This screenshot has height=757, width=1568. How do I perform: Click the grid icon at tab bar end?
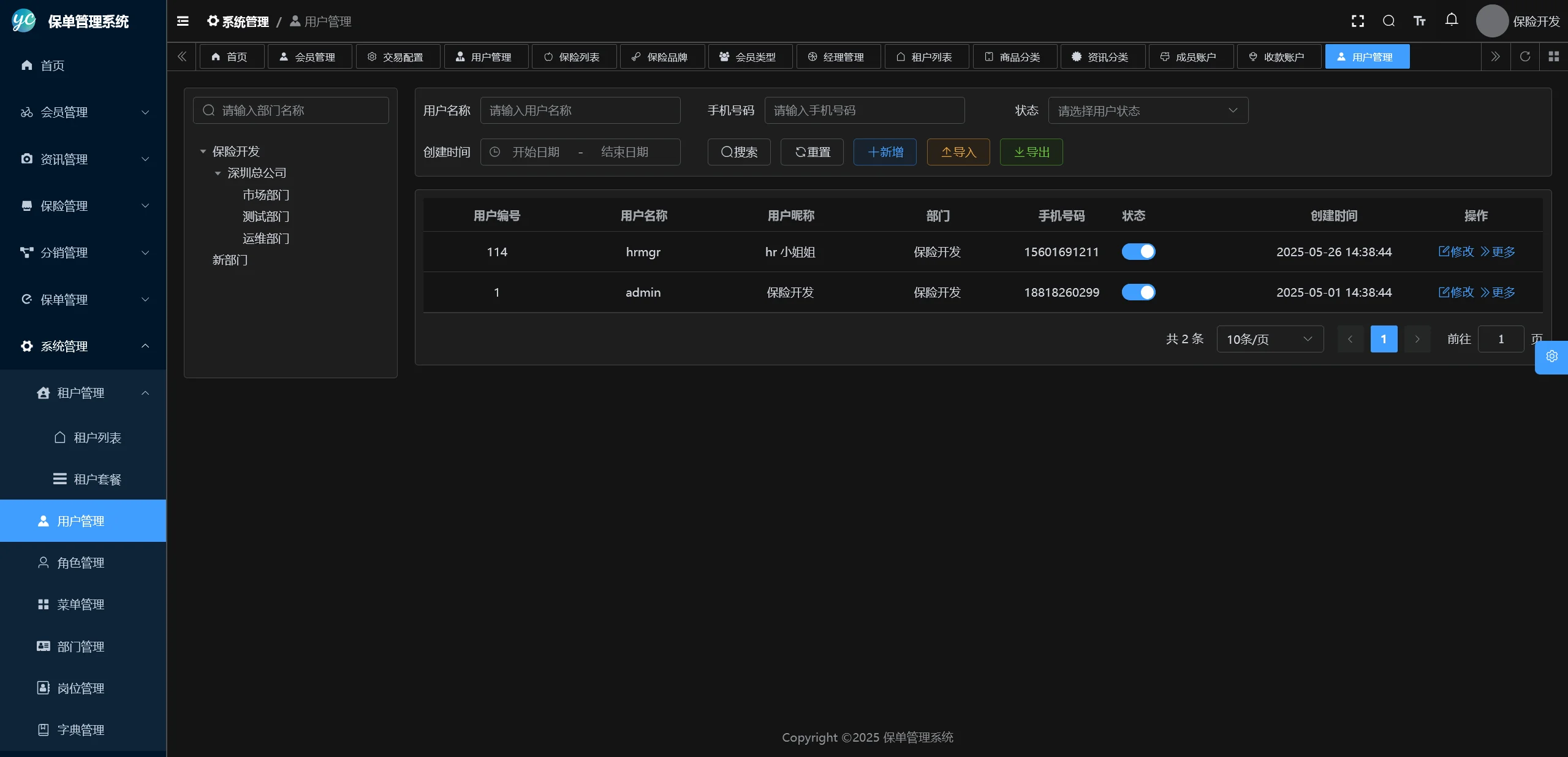[x=1553, y=56]
